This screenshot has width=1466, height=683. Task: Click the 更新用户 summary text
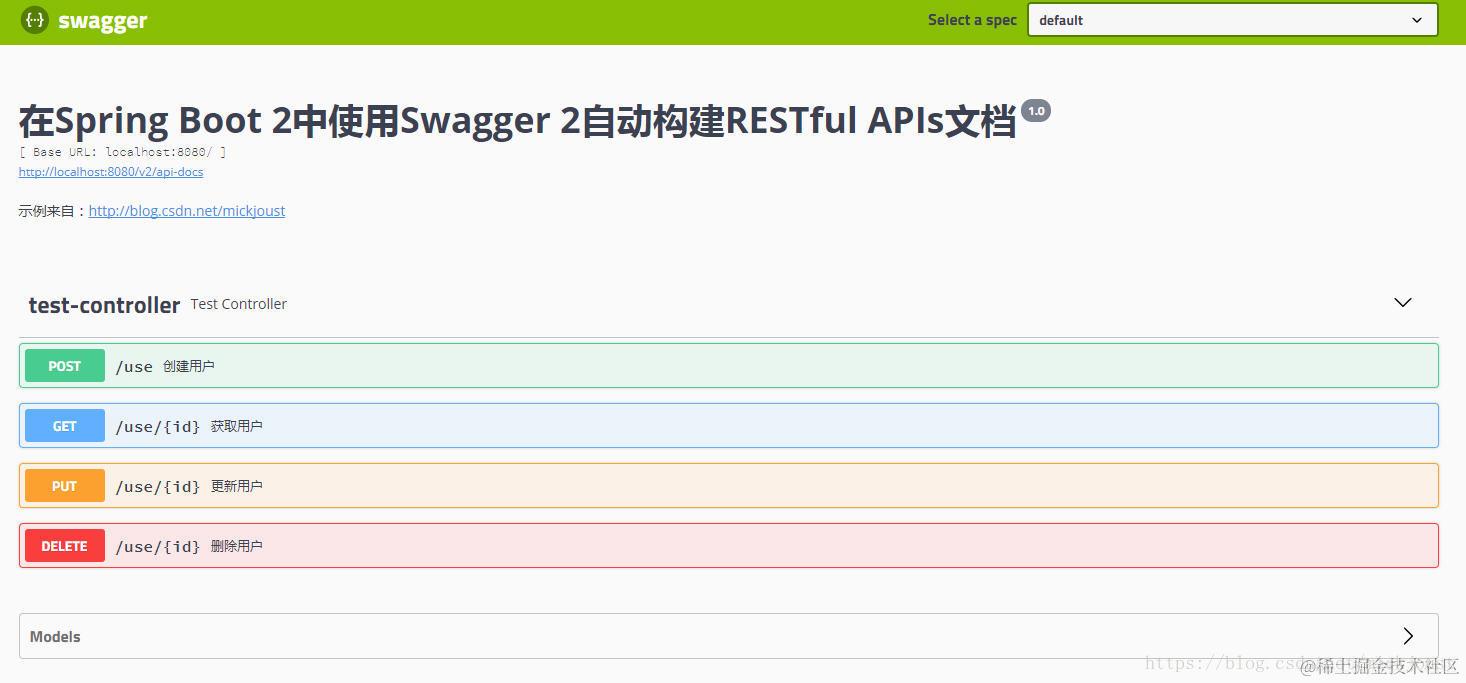(237, 486)
